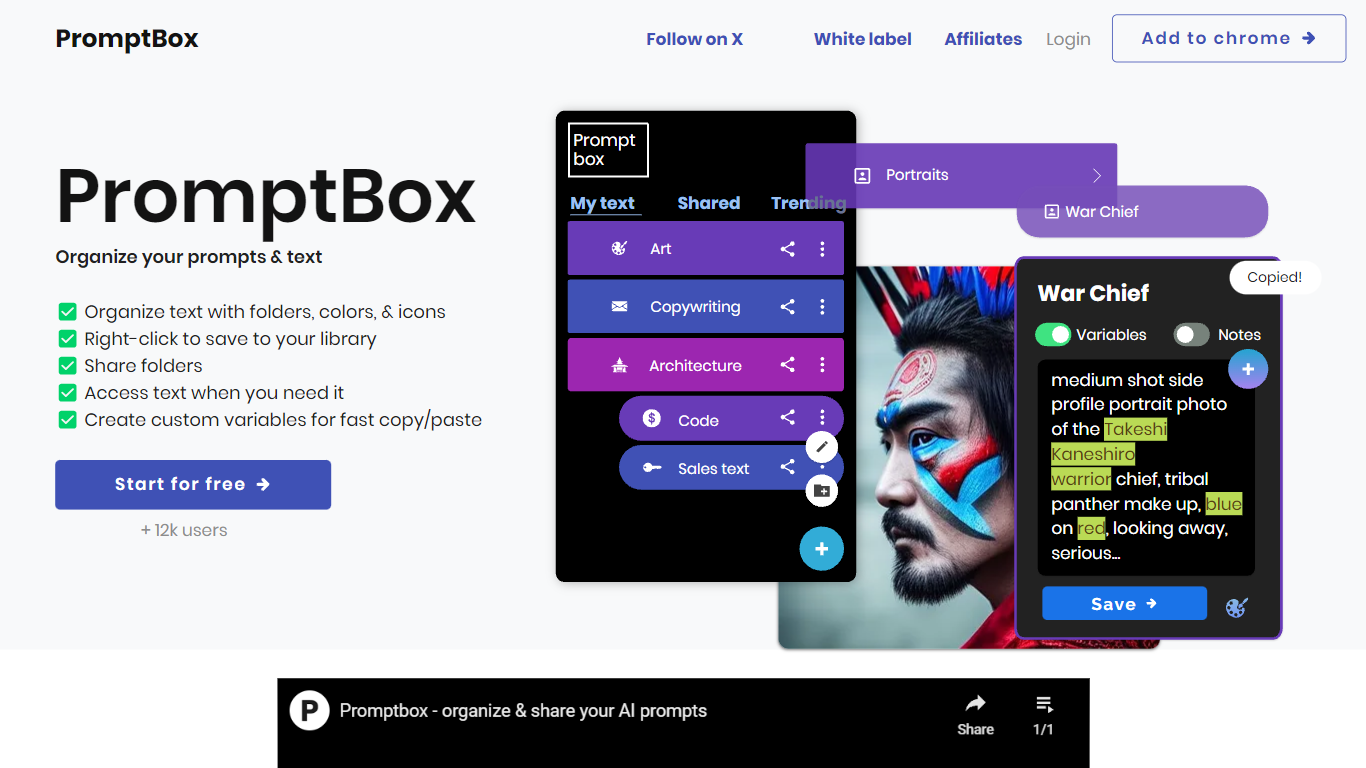1366x768 pixels.
Task: Click the first green checkbox in feature list
Action: 68,312
